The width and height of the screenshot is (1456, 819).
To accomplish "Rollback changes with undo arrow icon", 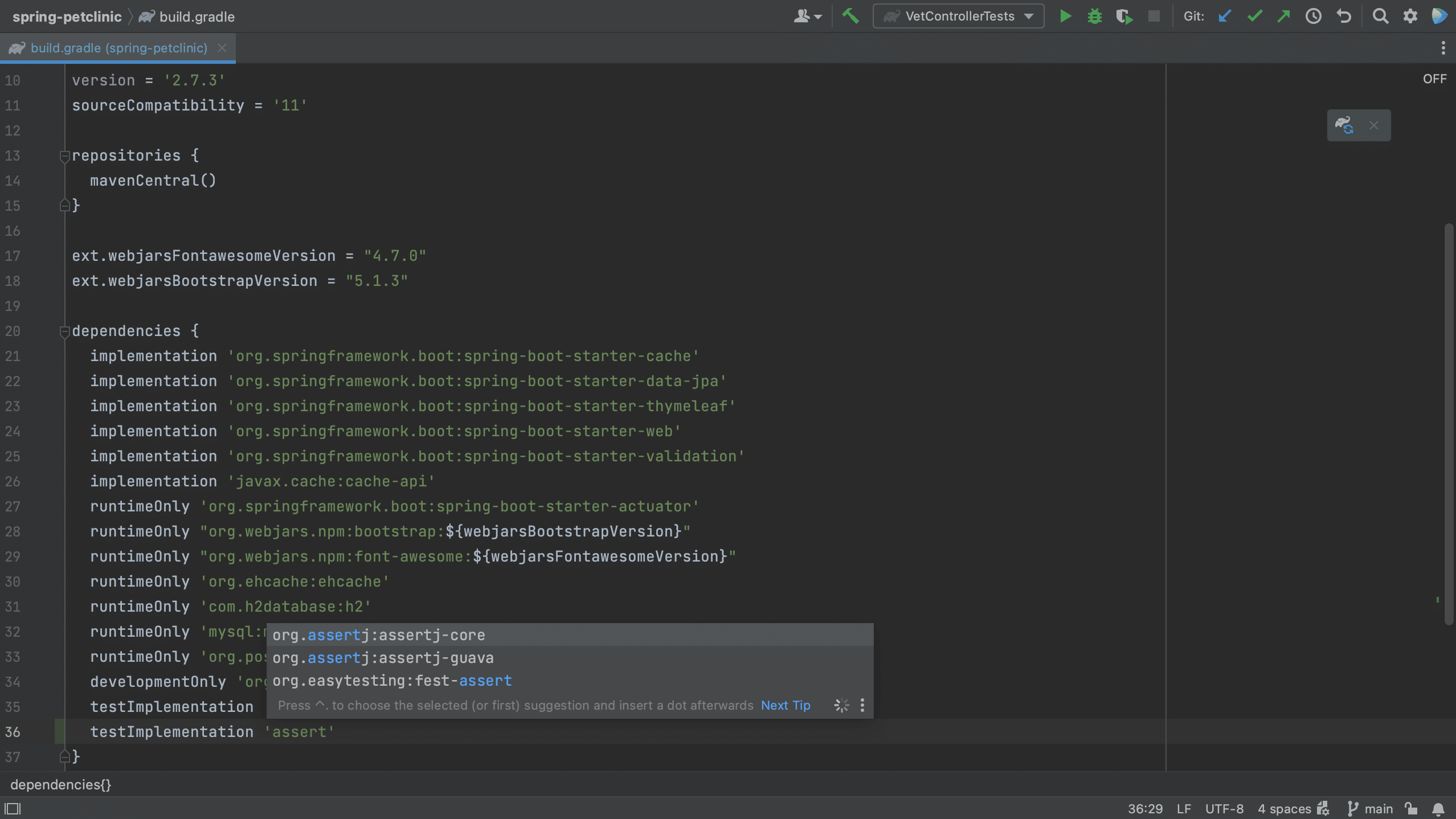I will [1344, 16].
